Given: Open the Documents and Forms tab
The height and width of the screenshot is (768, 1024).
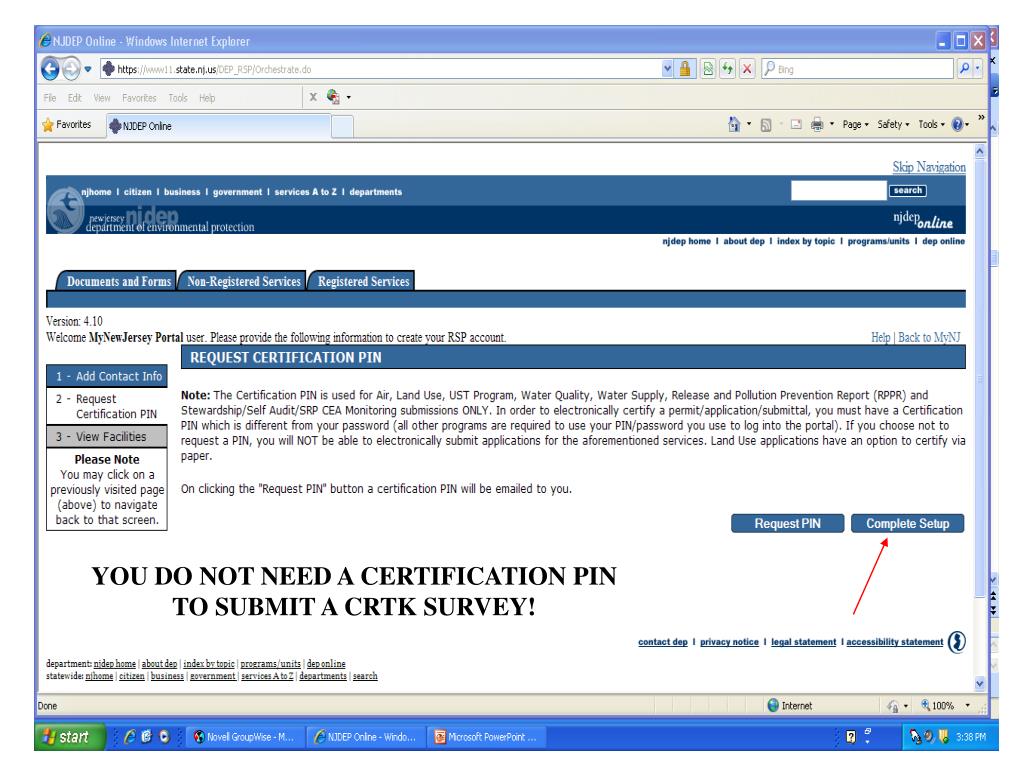Looking at the screenshot, I should [116, 281].
